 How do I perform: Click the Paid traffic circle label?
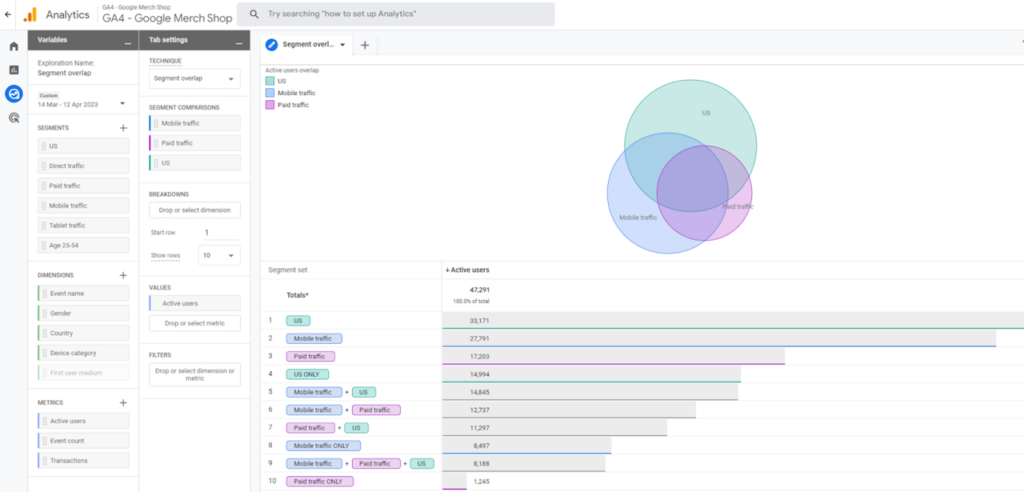738,206
